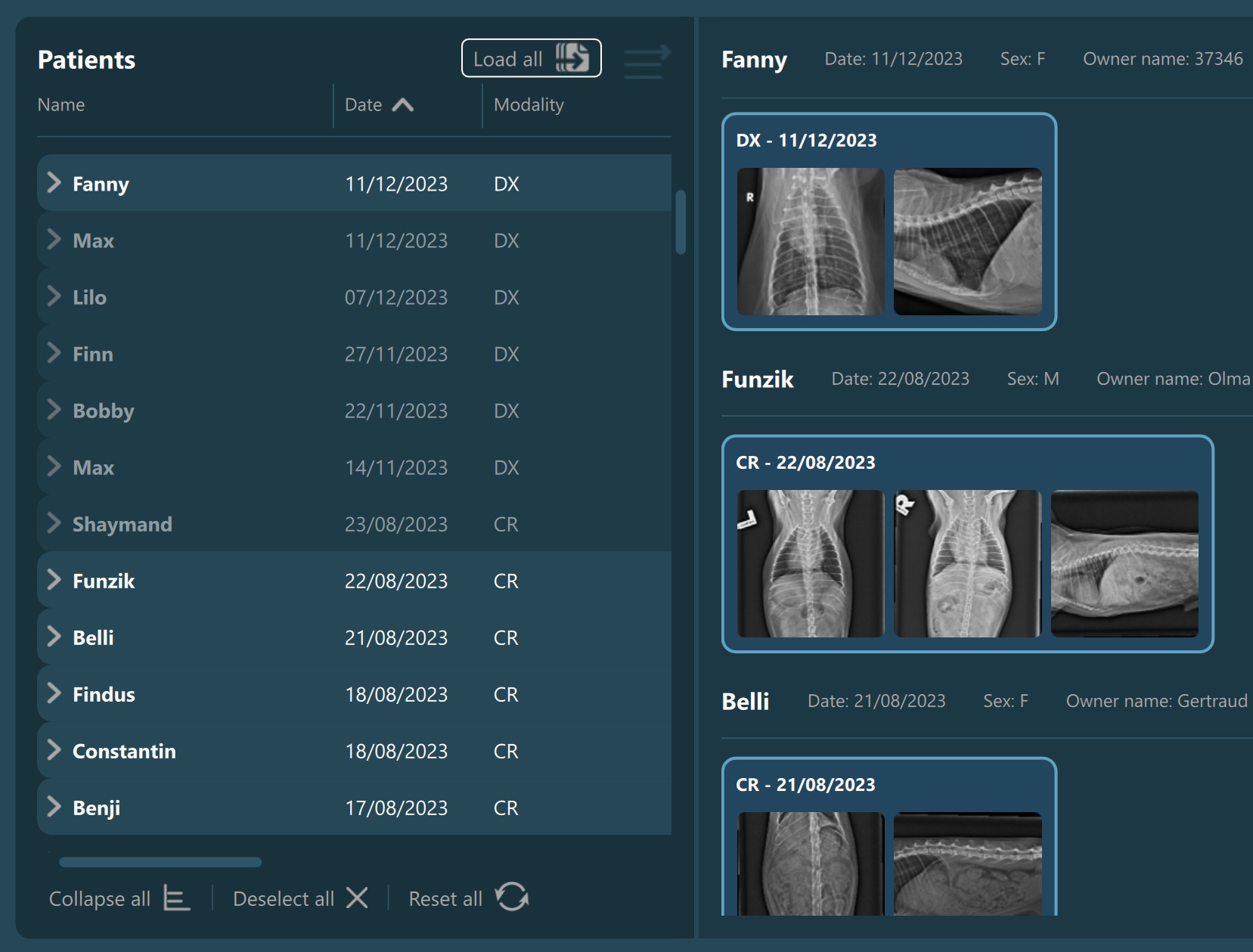This screenshot has width=1253, height=952.
Task: Click the Deselect all text button
Action: (x=284, y=899)
